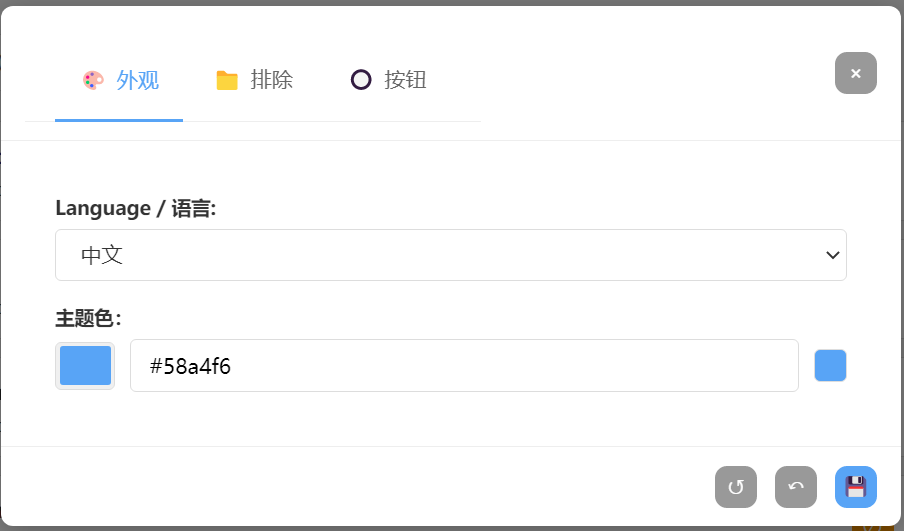
Task: Click the small blue preview swatch
Action: tap(830, 366)
